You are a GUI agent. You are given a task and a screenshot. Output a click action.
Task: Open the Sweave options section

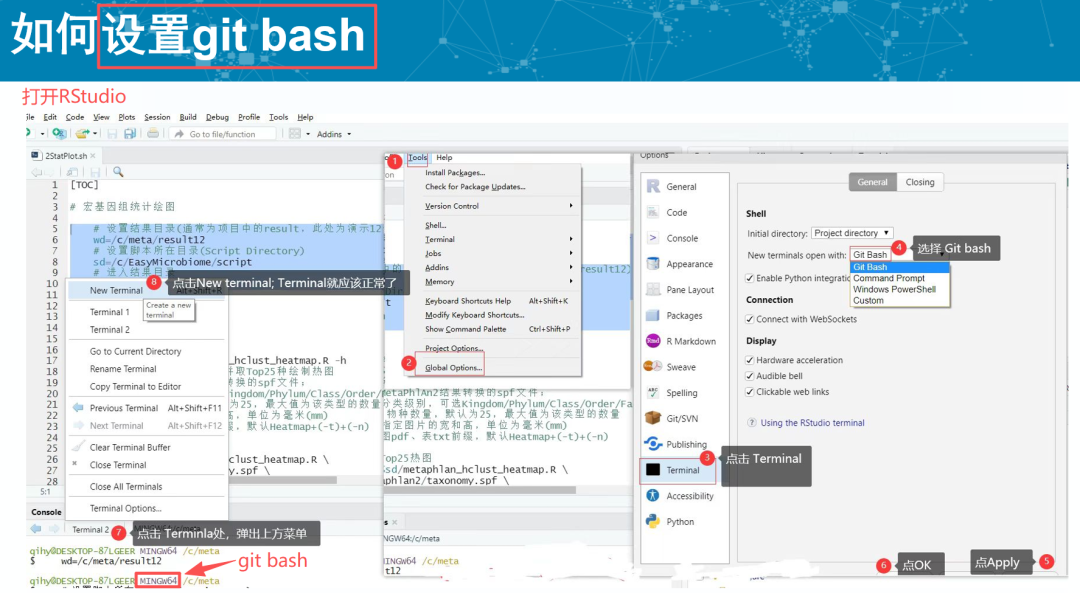point(670,367)
